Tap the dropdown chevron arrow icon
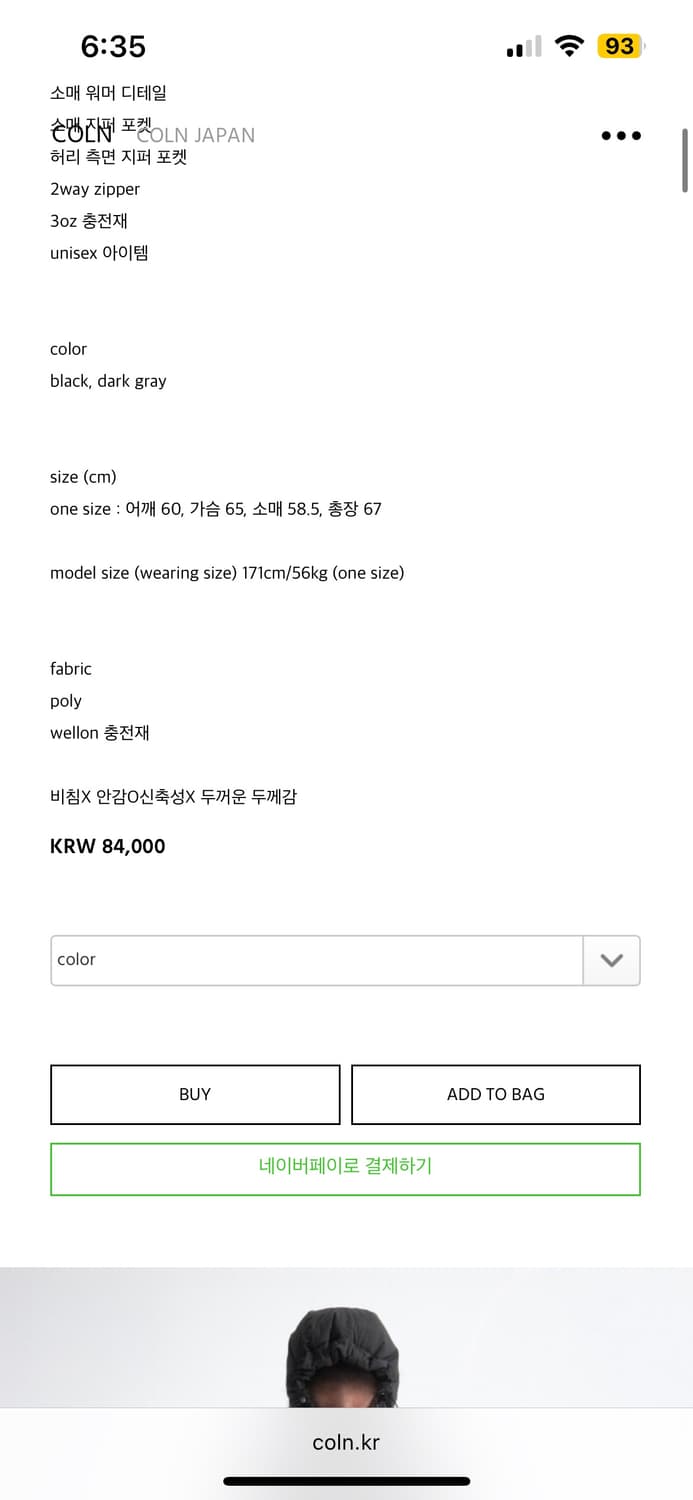Viewport: 693px width, 1500px height. [x=610, y=960]
